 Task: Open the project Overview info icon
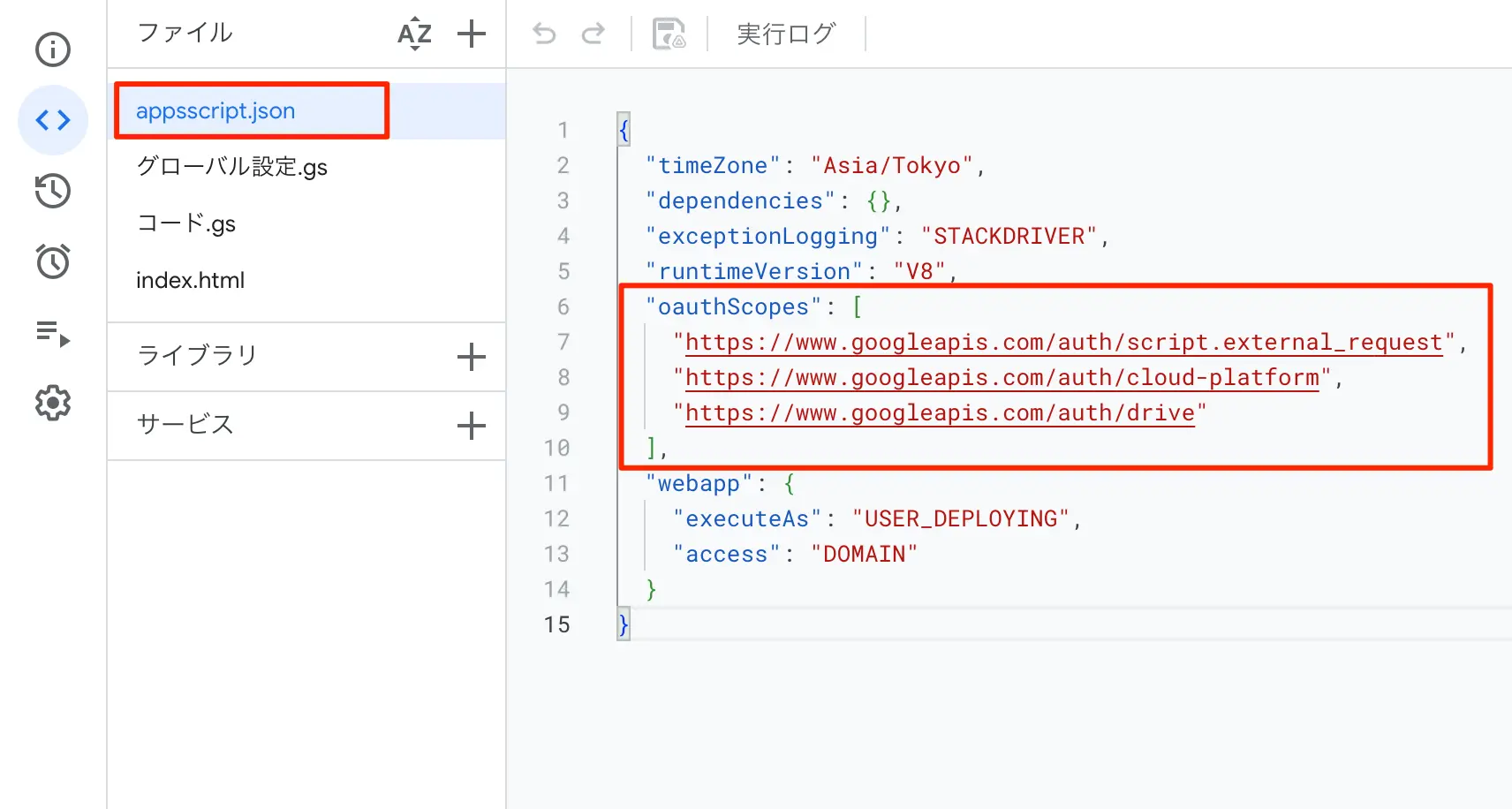(53, 49)
